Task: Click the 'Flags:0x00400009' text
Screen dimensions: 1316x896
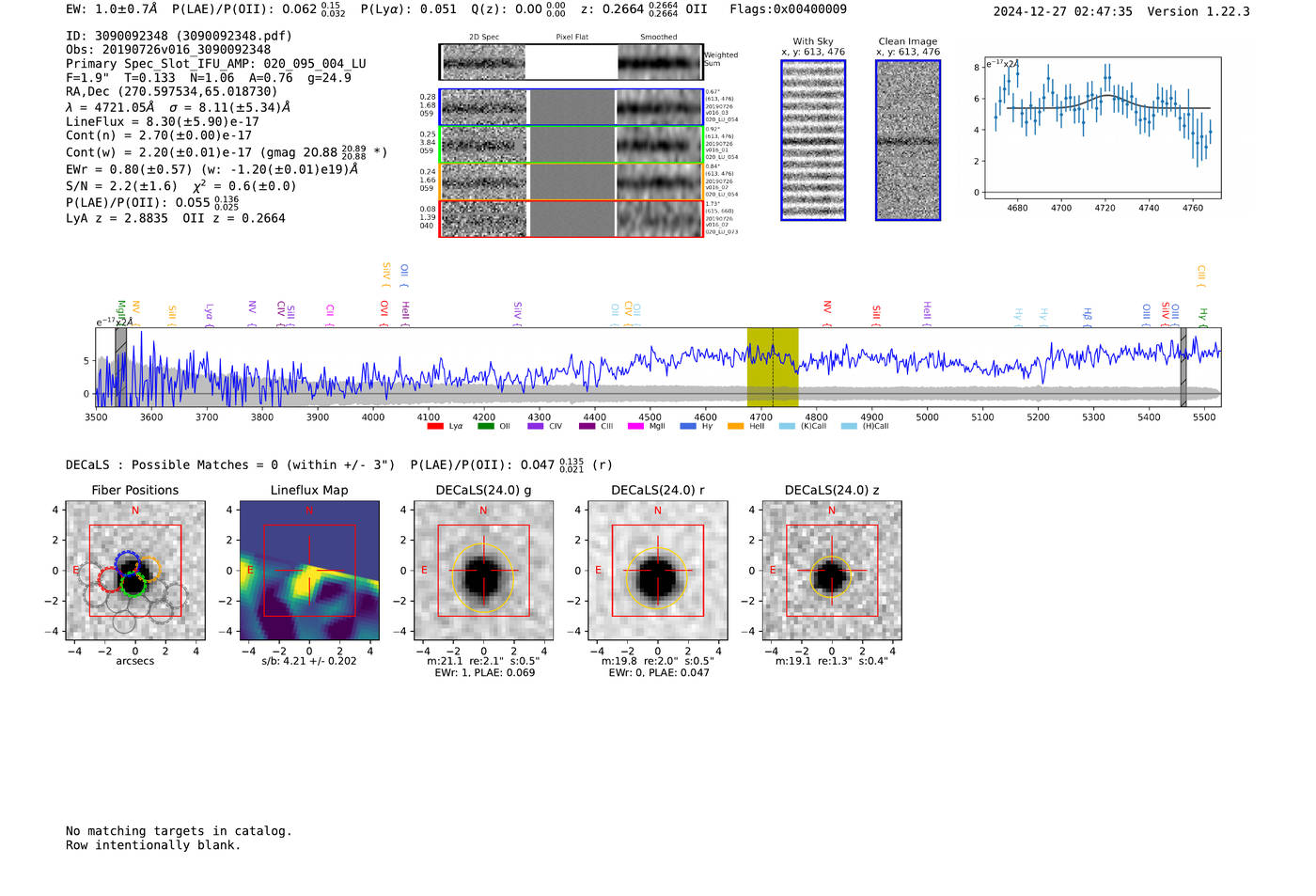Action: coord(788,9)
